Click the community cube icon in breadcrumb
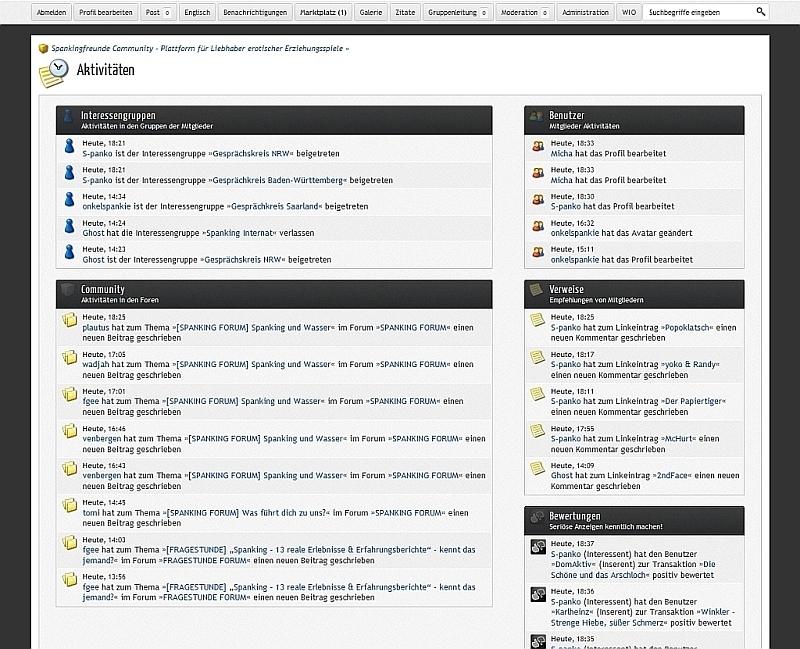800x649 pixels. tap(43, 48)
